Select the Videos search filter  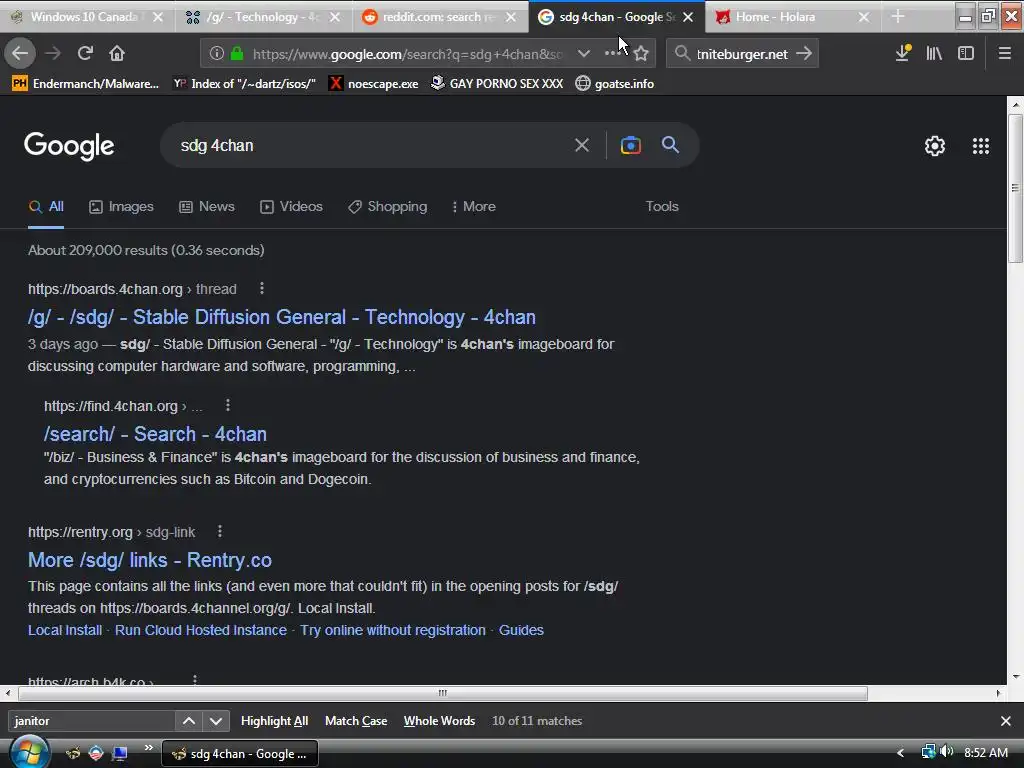coord(291,206)
